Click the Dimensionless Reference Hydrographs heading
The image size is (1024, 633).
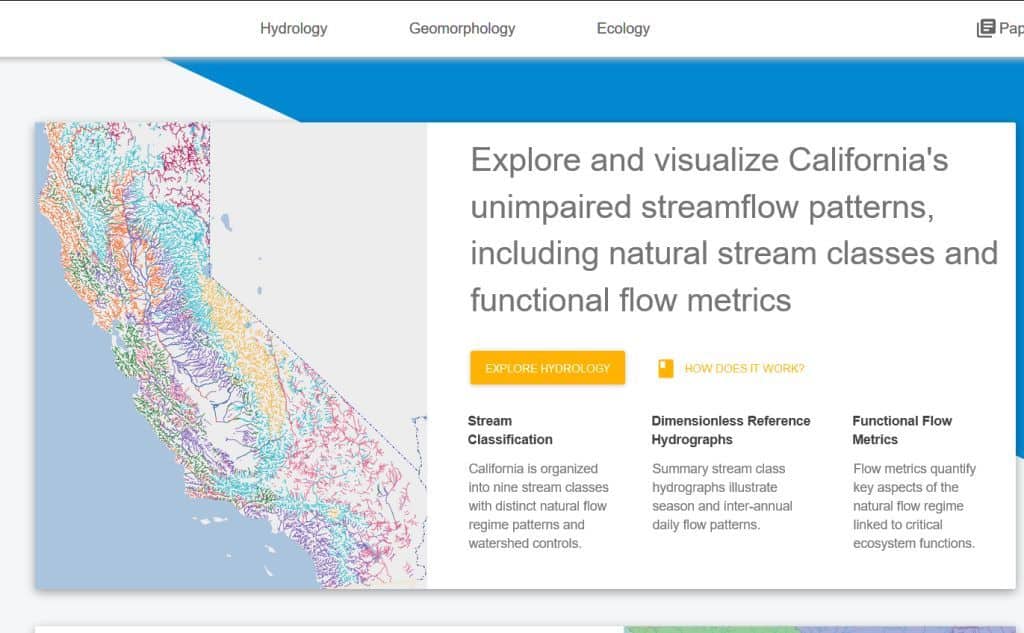tap(730, 430)
